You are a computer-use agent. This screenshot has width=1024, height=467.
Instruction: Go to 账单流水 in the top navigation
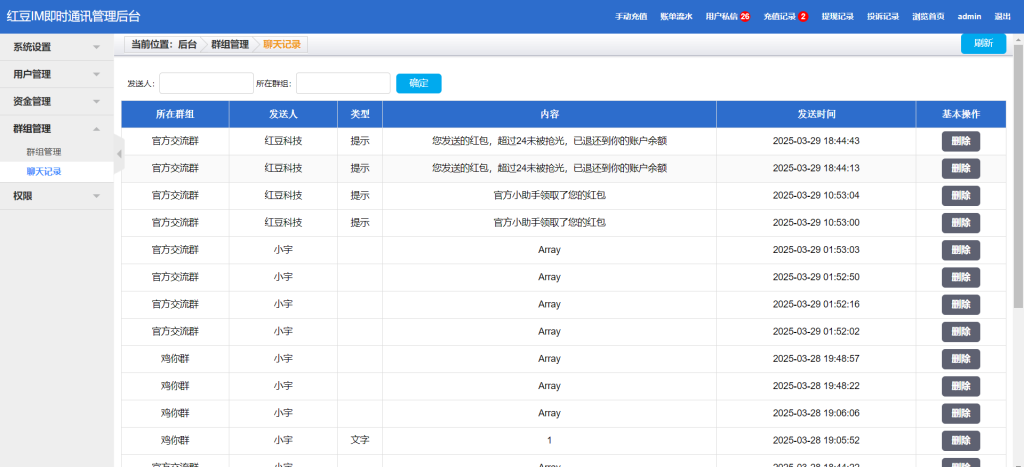676,17
